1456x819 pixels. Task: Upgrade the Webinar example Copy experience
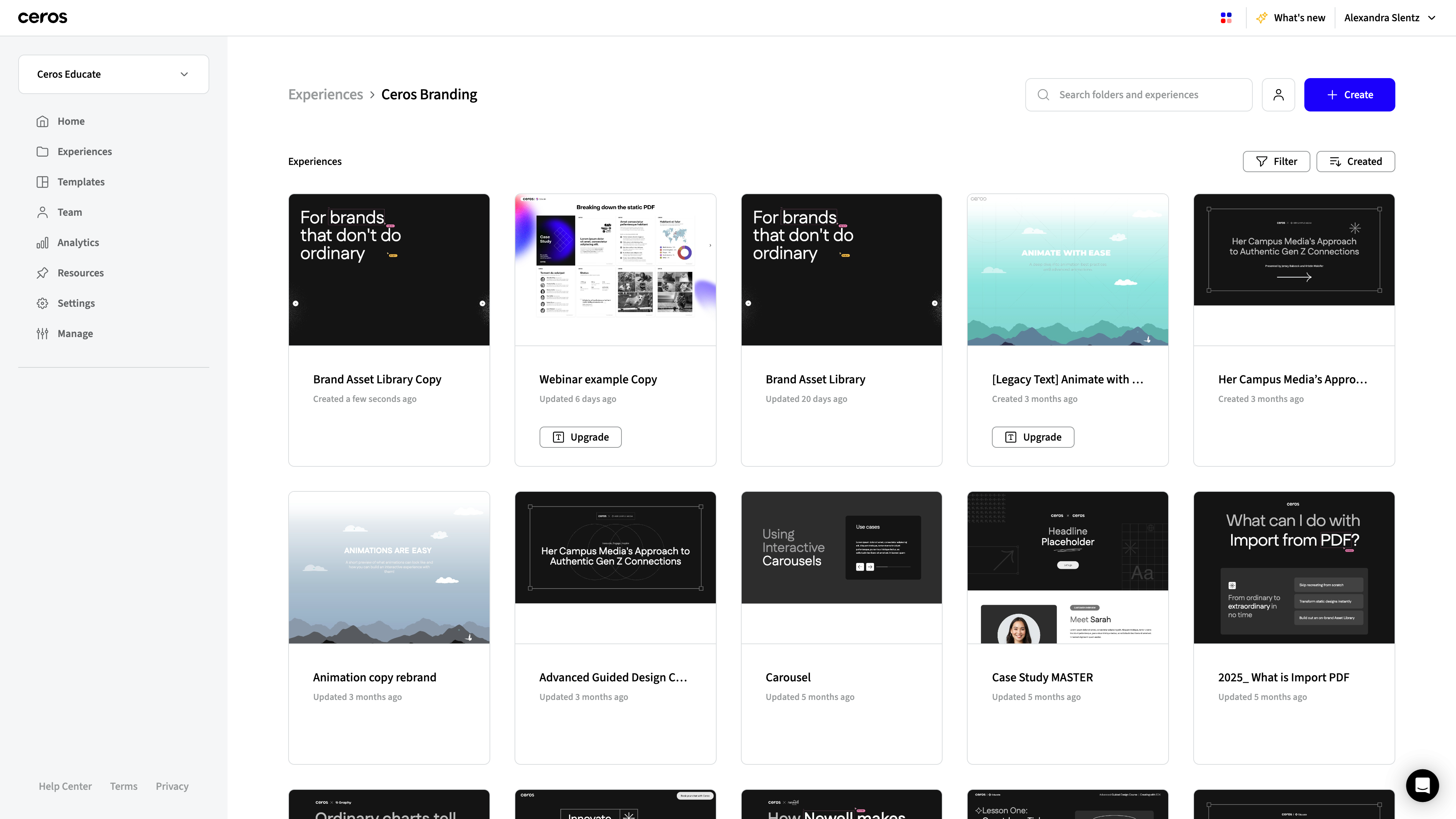click(581, 437)
